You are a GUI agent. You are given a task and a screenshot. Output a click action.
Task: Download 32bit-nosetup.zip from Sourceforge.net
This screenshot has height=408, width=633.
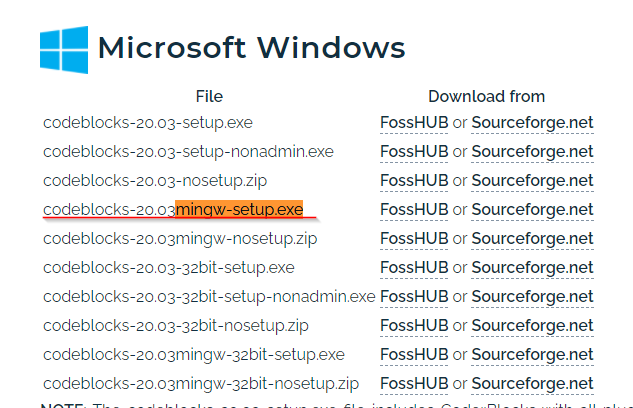(x=532, y=326)
